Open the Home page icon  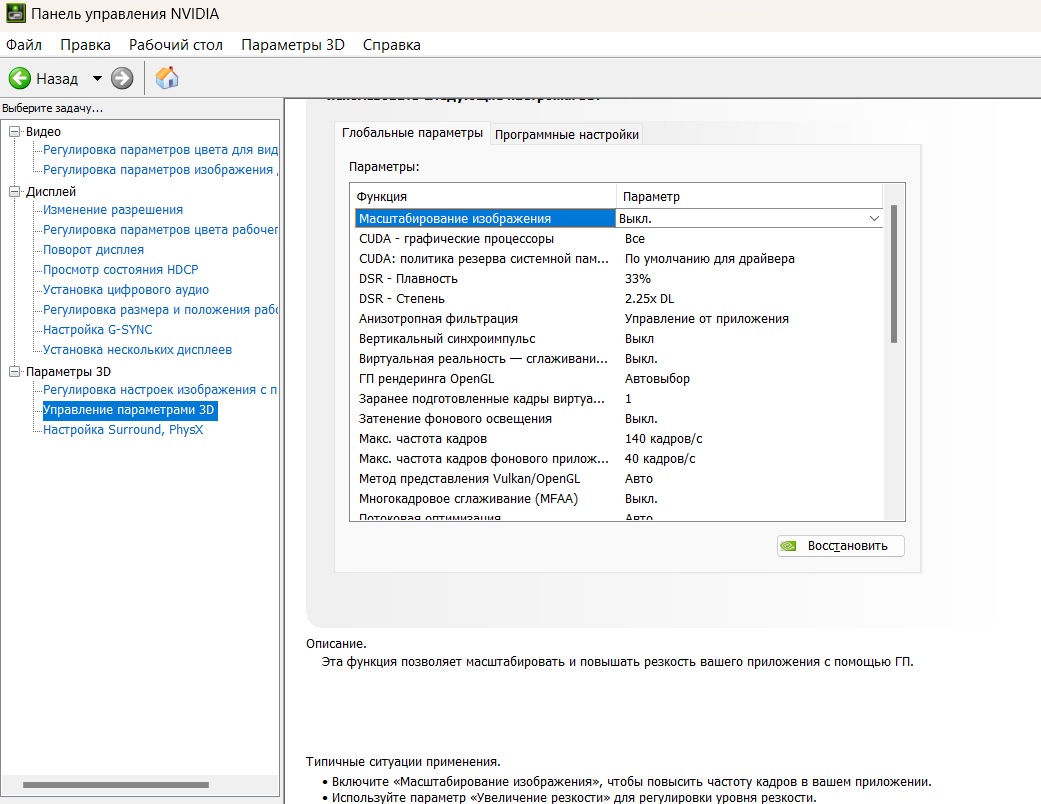pos(167,78)
